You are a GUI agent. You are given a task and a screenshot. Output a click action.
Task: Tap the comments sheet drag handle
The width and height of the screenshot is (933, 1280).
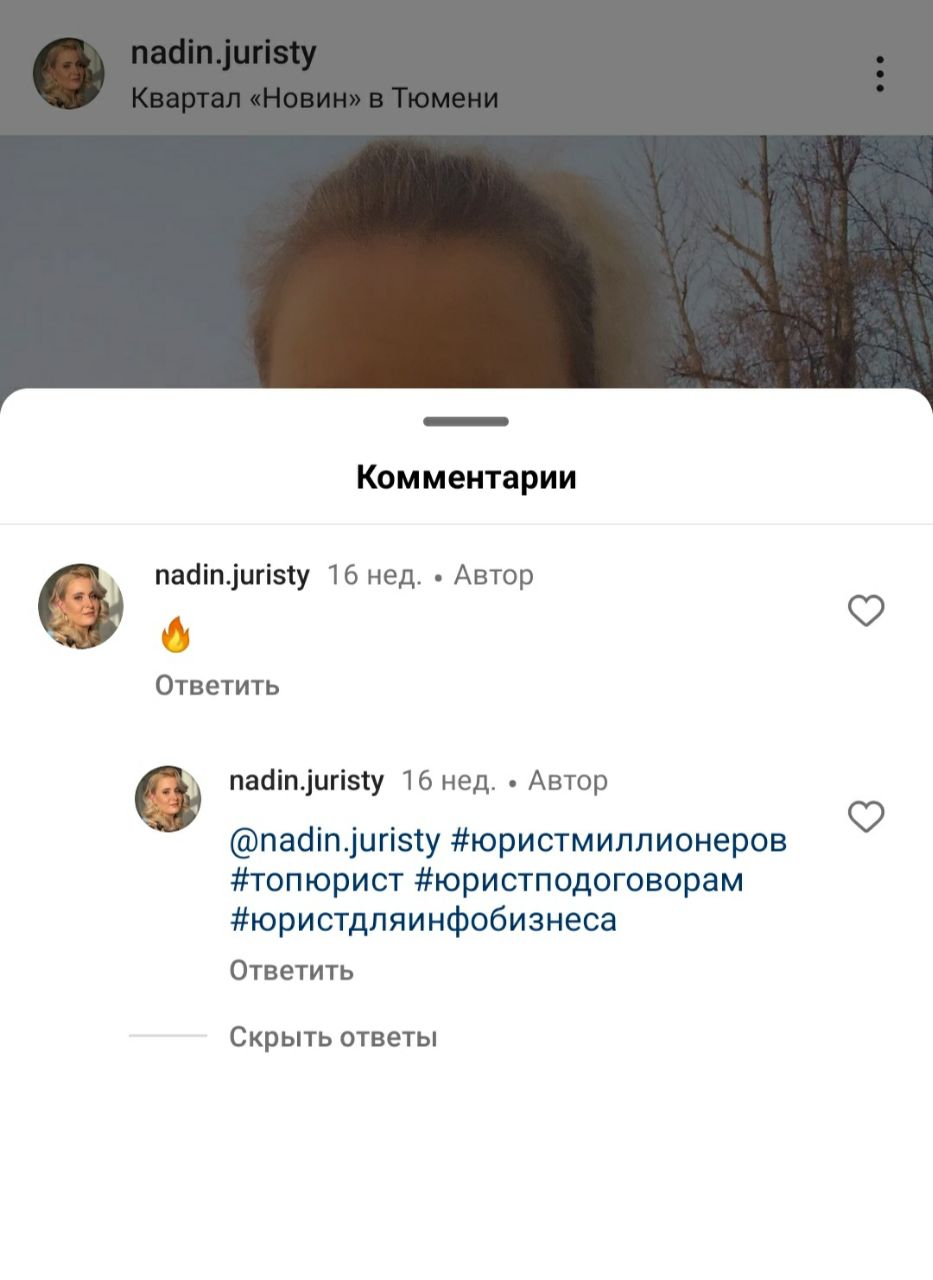coord(466,421)
